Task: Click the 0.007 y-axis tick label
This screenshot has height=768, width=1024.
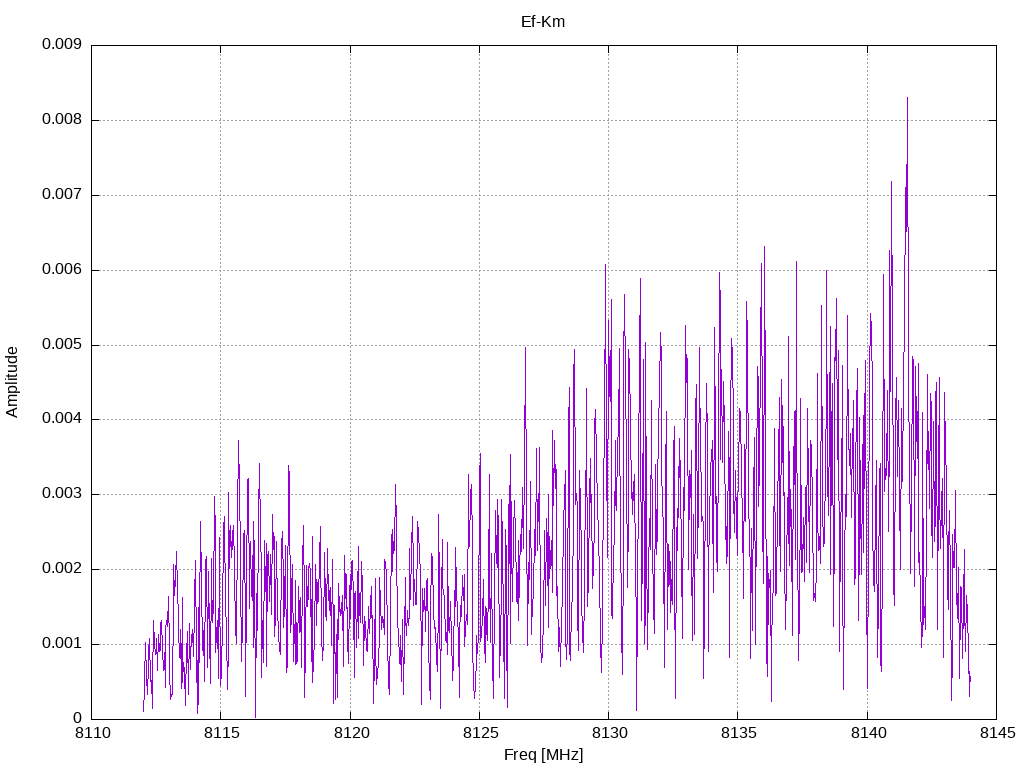Action: tap(62, 195)
